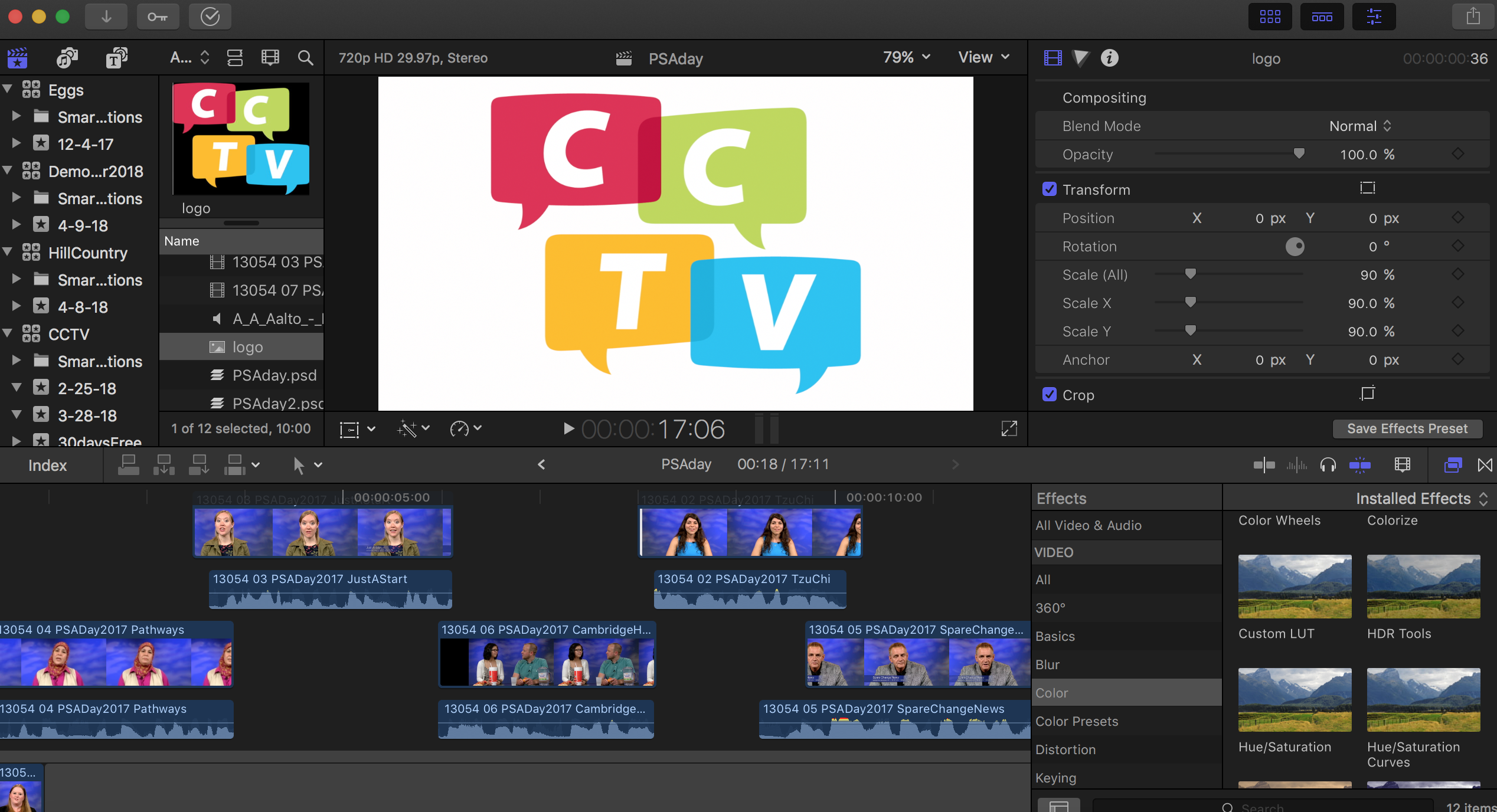Image resolution: width=1497 pixels, height=812 pixels.
Task: Open Titles and Generators sidebar icon
Action: 117,58
